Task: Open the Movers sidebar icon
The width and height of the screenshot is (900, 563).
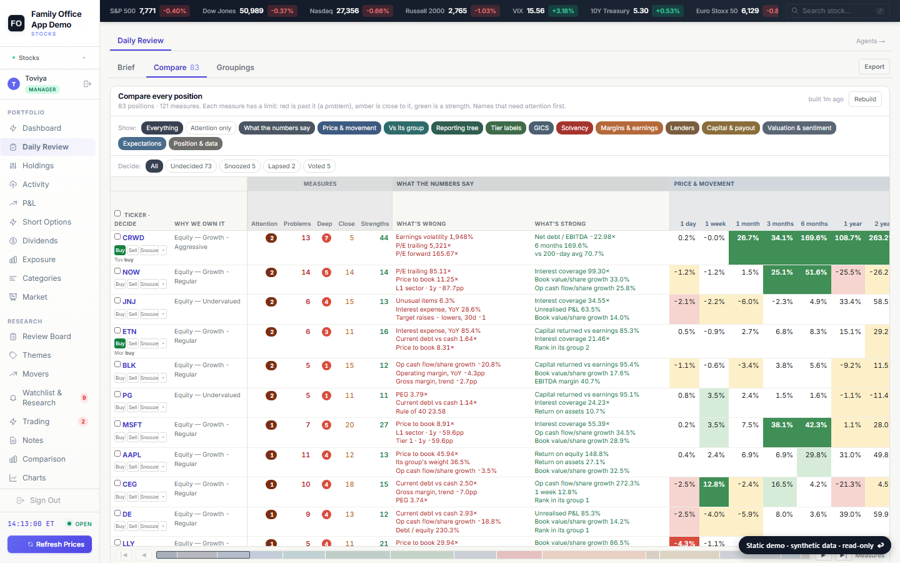Action: click(x=13, y=374)
